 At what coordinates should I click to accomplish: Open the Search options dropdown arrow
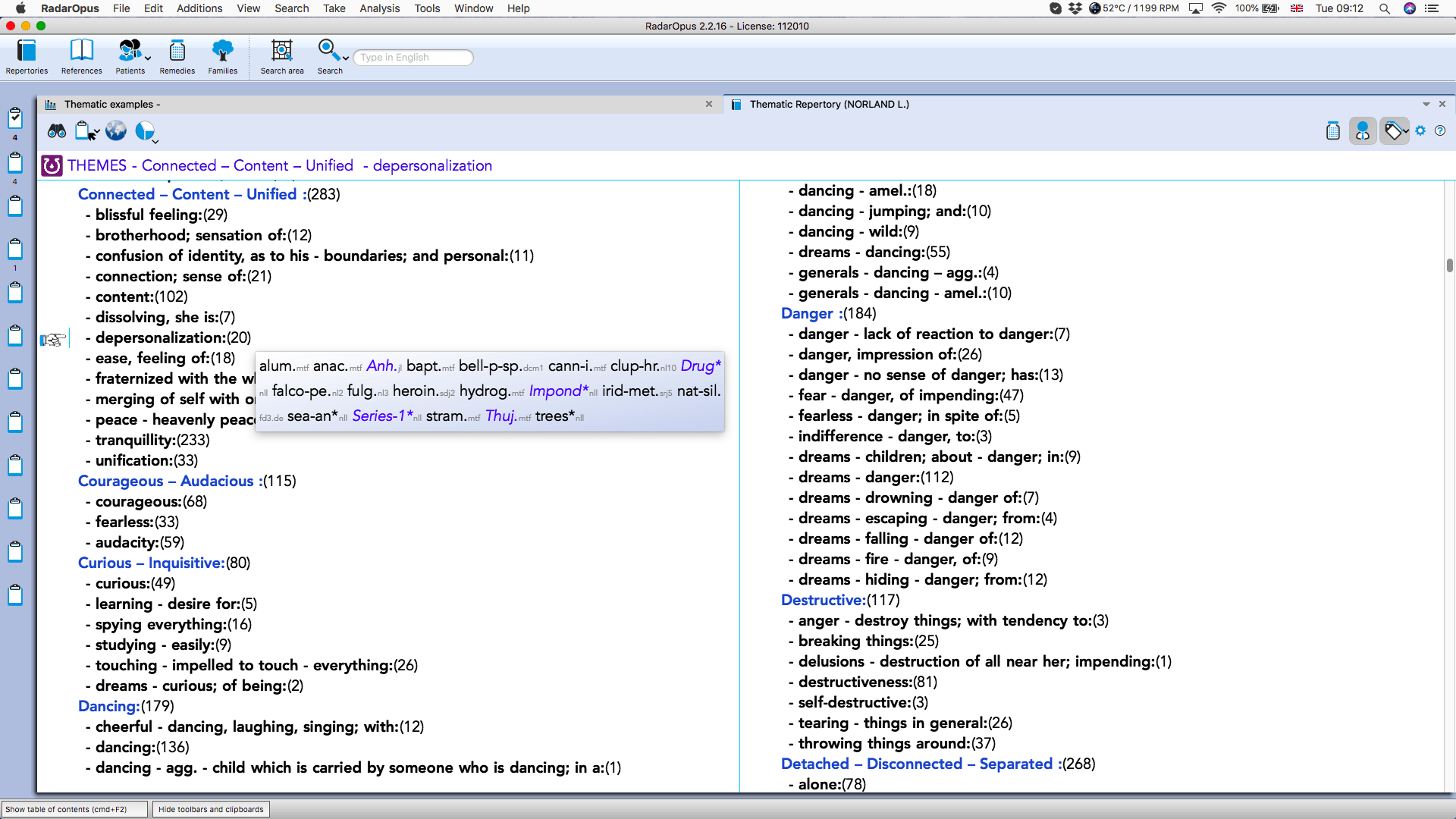pyautogui.click(x=346, y=58)
